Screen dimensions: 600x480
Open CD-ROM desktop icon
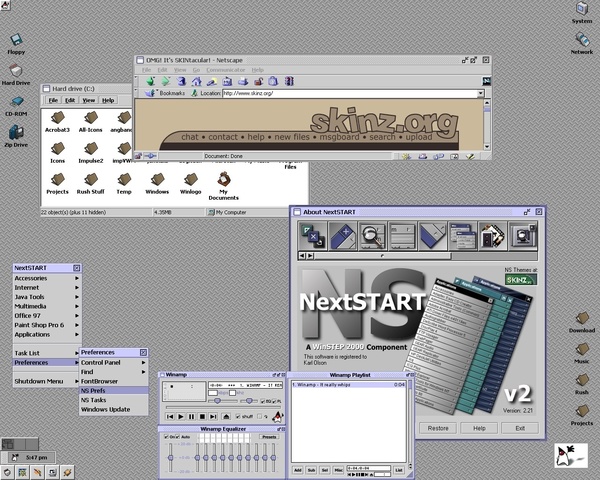coord(16,106)
